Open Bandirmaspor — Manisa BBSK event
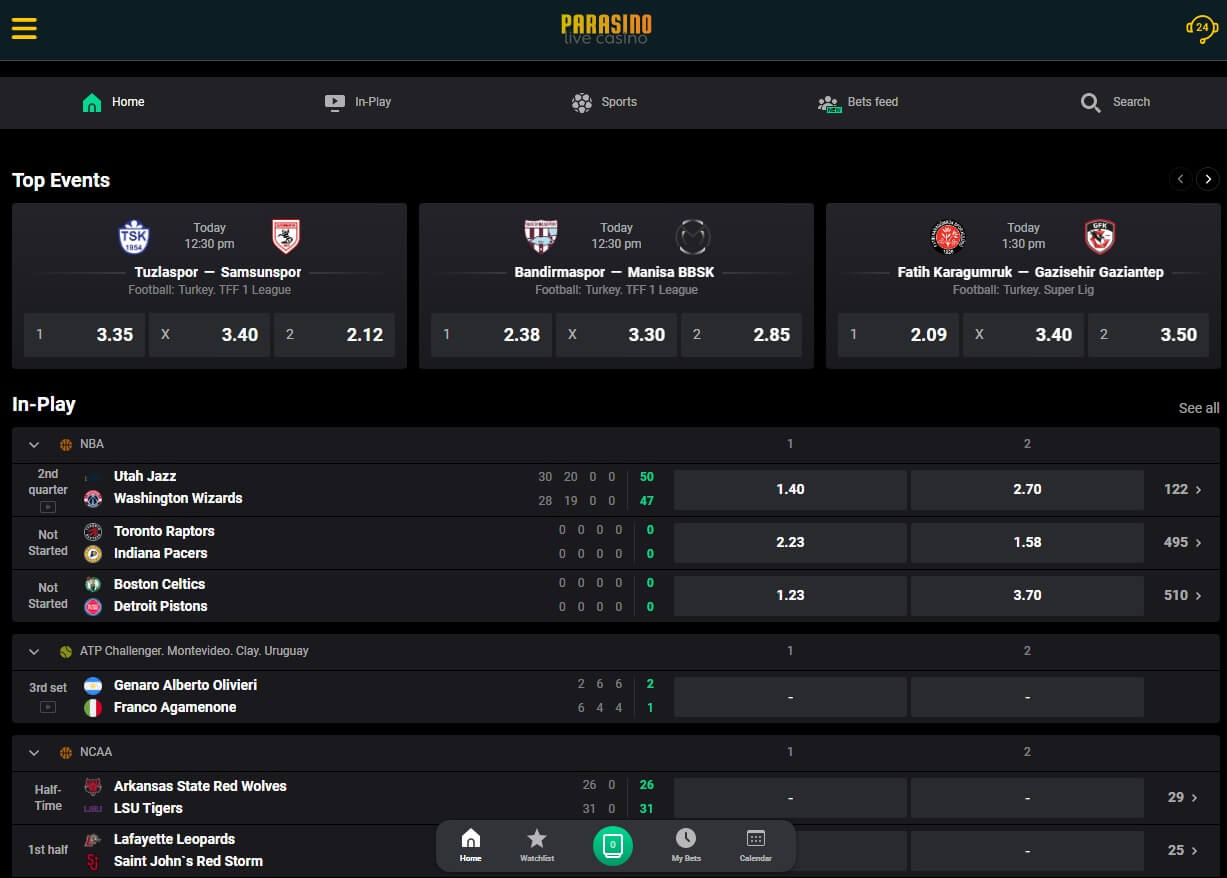The height and width of the screenshot is (878, 1227). click(x=615, y=272)
